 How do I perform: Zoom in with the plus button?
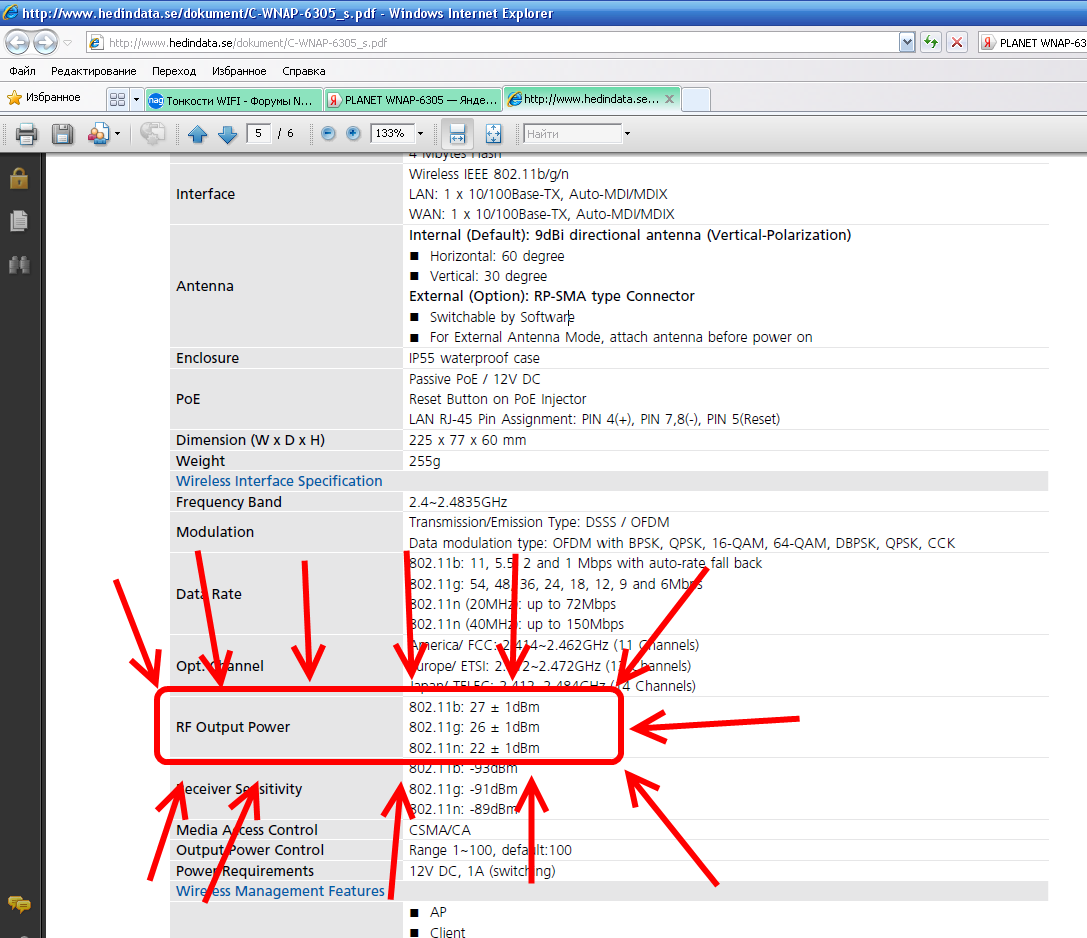(x=353, y=133)
